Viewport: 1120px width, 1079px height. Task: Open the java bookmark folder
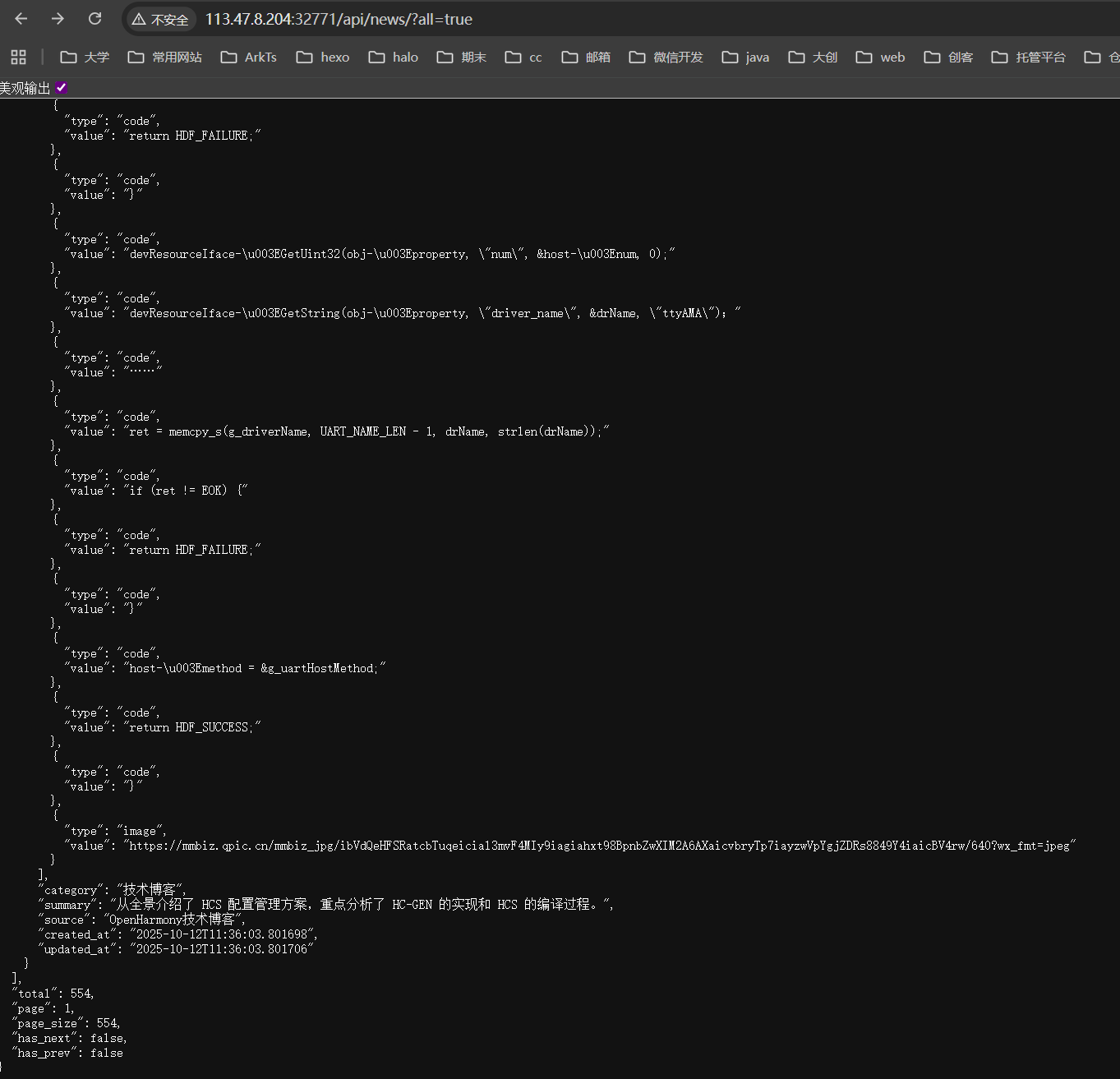click(745, 57)
